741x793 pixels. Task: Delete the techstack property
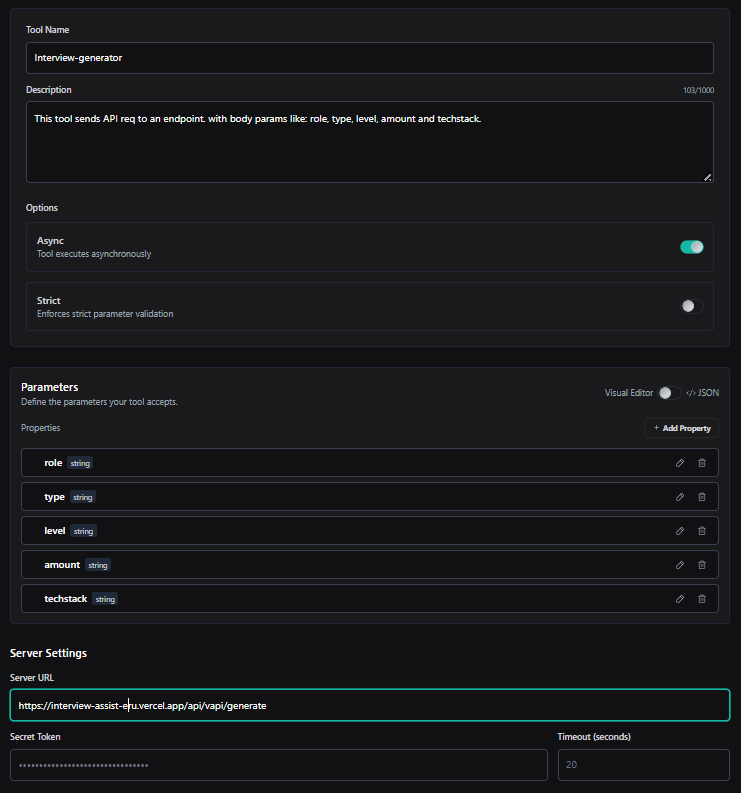701,599
